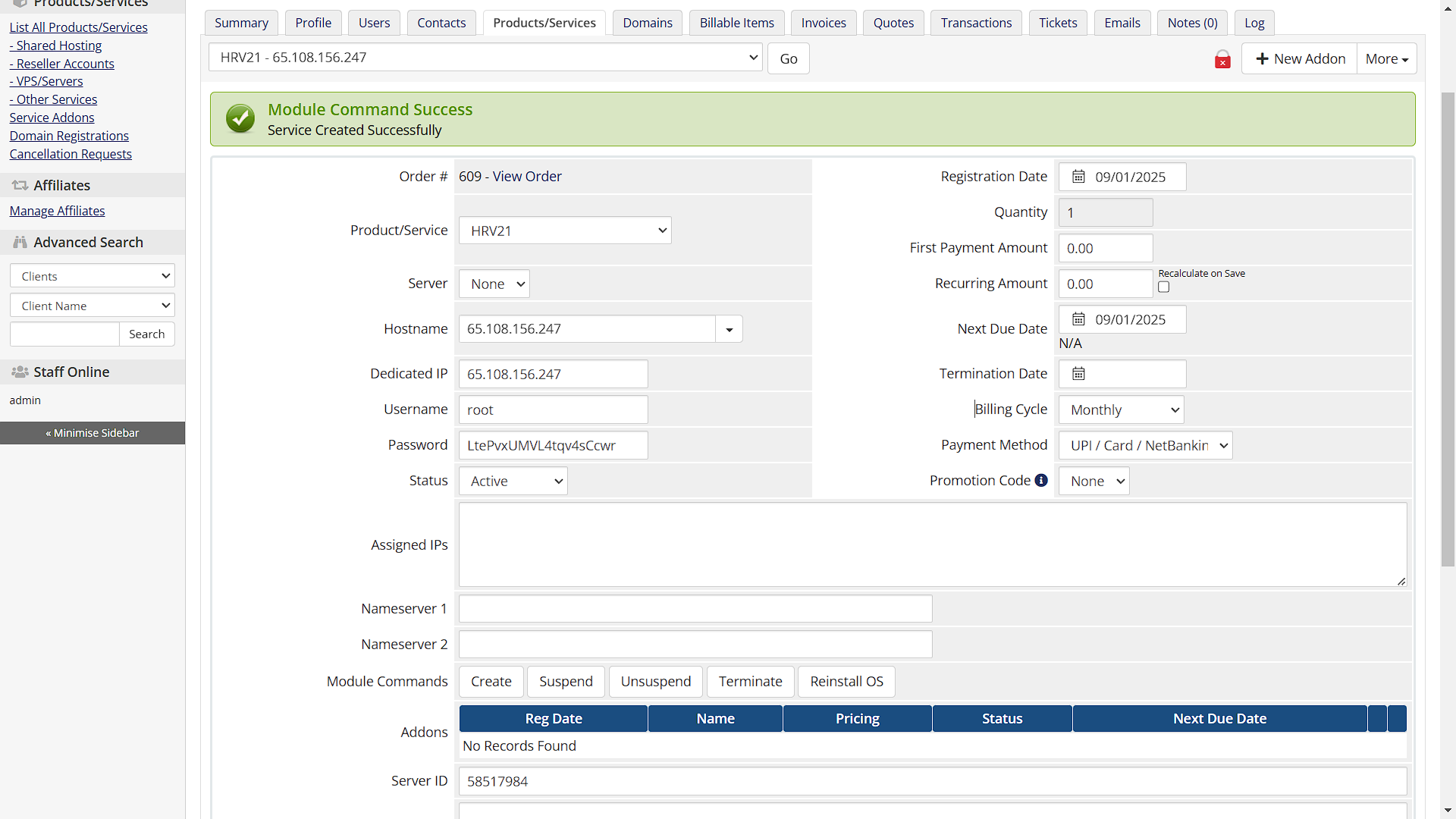Click the Suspend module command button

pyautogui.click(x=566, y=682)
